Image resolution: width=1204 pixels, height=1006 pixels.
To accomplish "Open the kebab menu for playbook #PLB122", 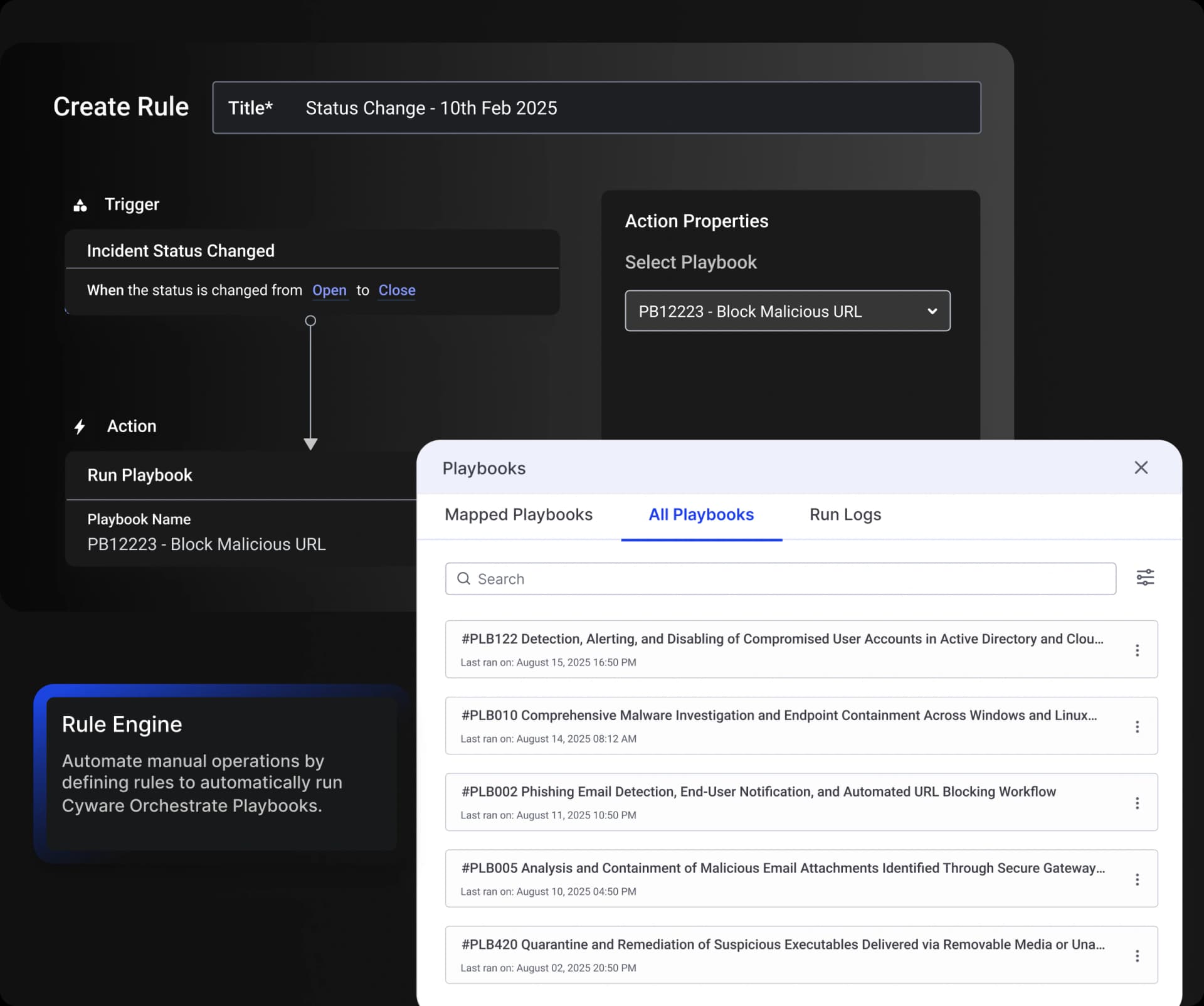I will [1138, 650].
